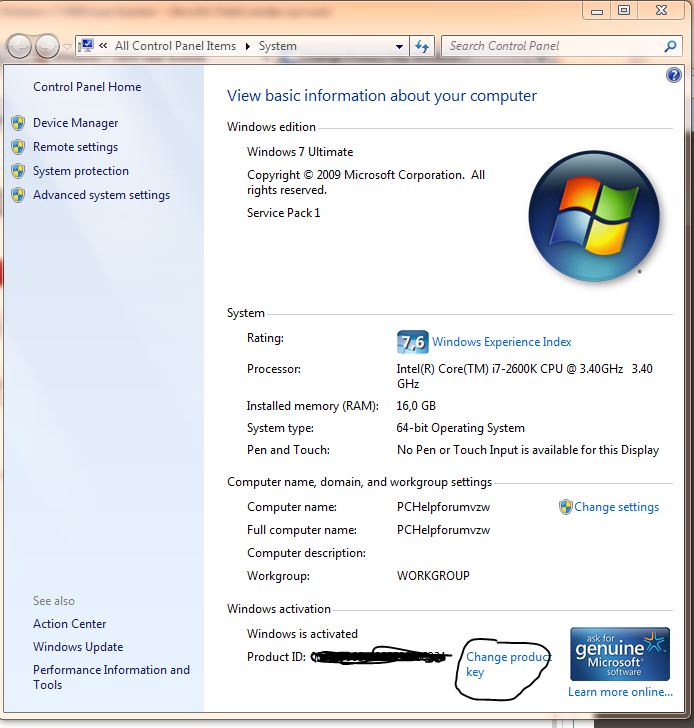The width and height of the screenshot is (694, 728).
Task: Open Help via the question mark icon
Action: tap(674, 75)
